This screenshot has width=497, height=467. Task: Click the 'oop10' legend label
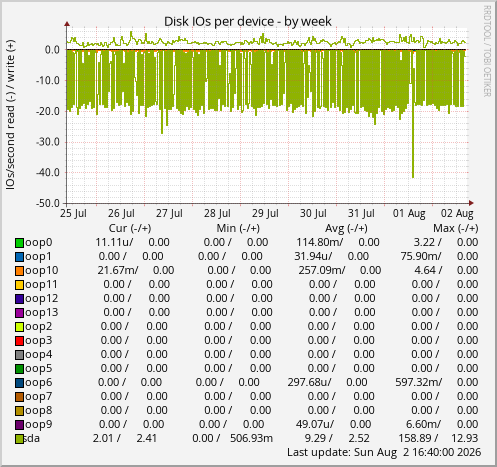42,271
